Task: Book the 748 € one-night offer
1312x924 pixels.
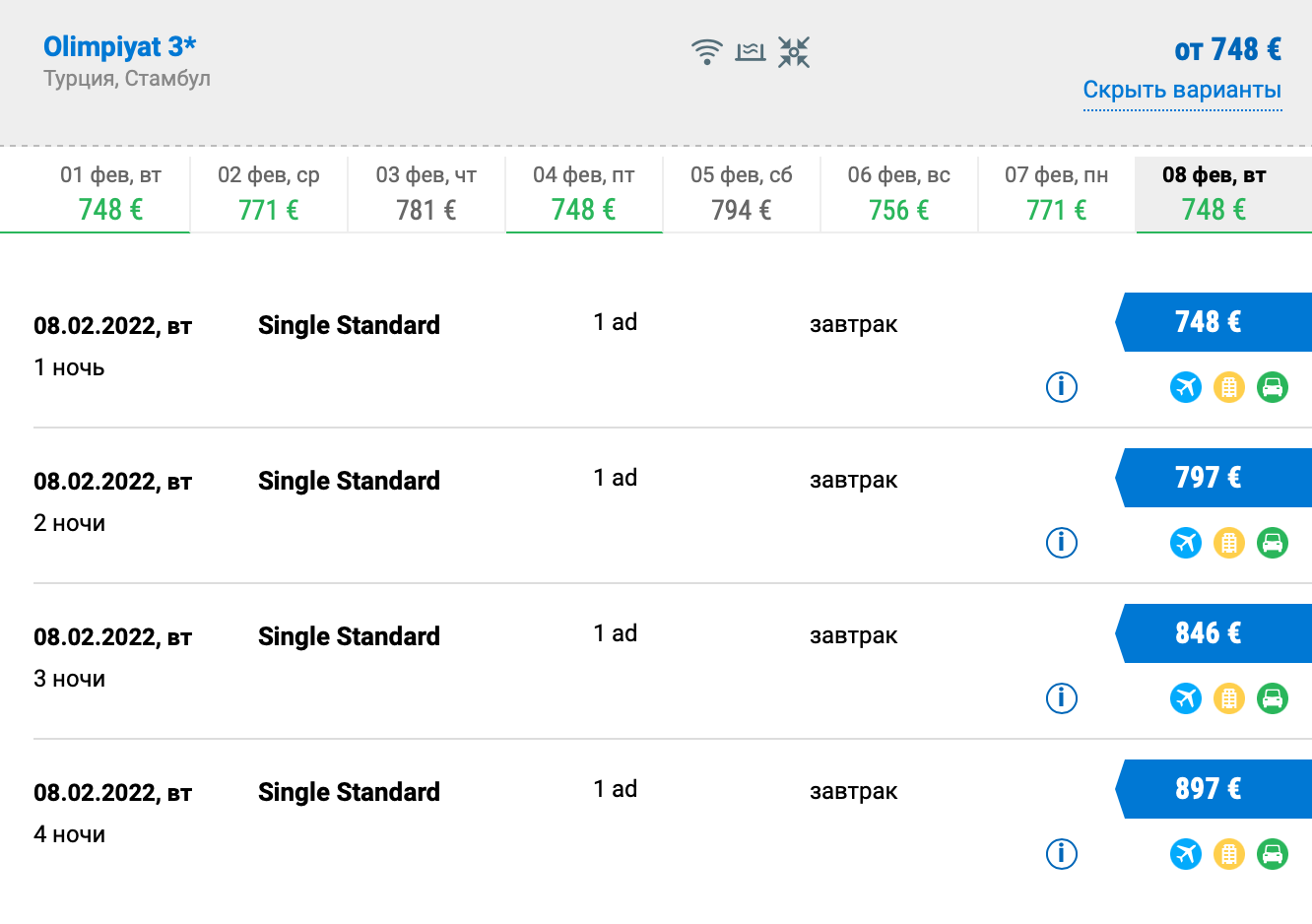Action: point(1214,322)
